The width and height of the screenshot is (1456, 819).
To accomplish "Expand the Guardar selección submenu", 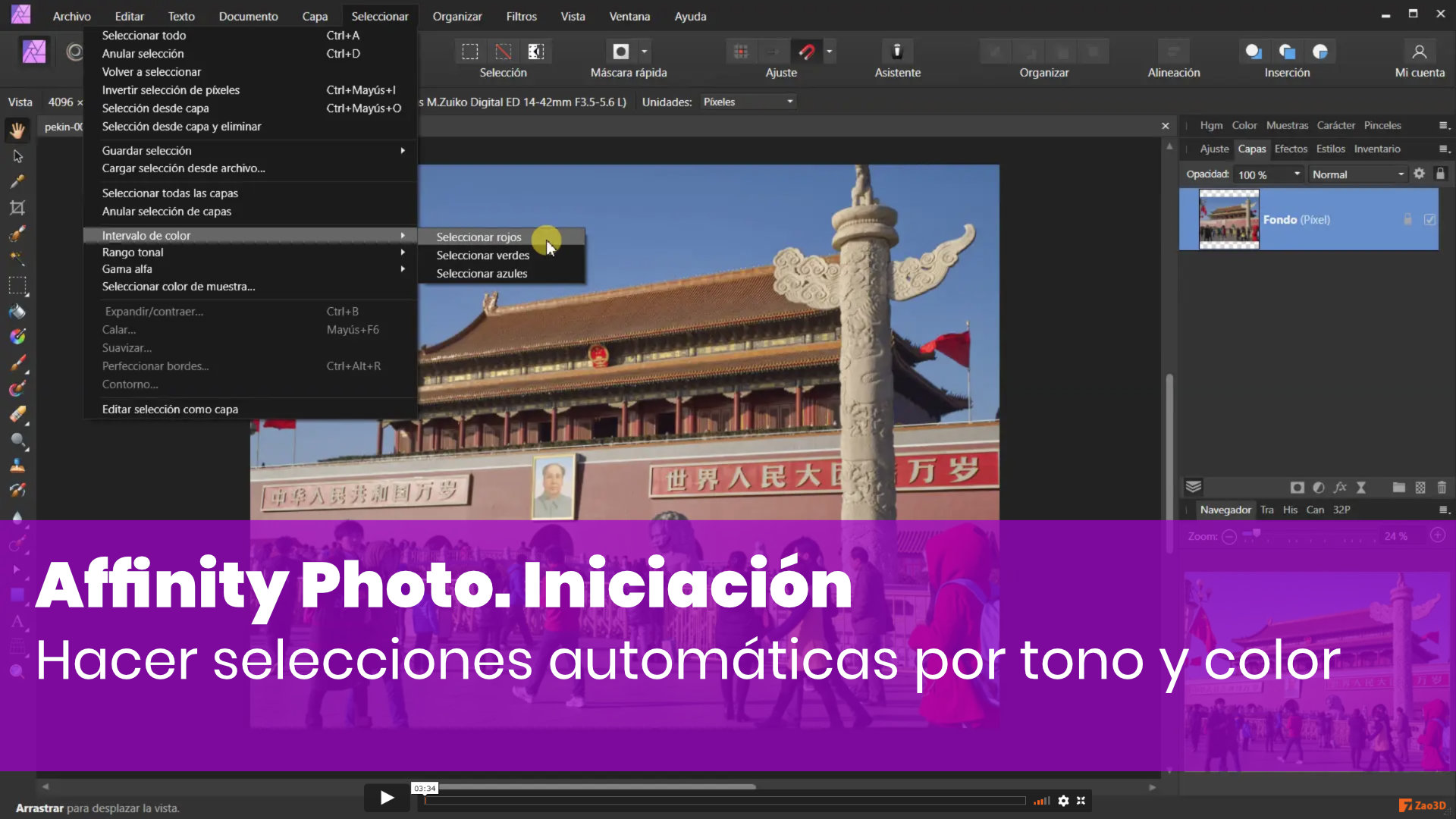I will [403, 150].
